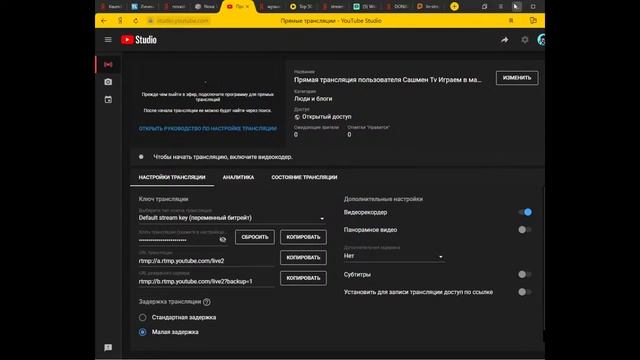Expand Default stream key dropdown
This screenshot has height=360, width=640.
coord(232,218)
